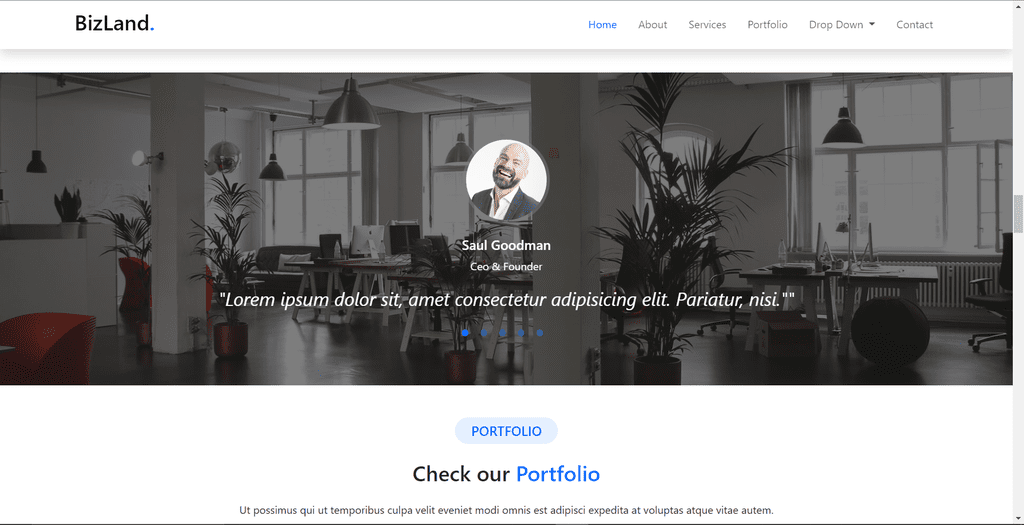
Task: Go to Contact in navigation
Action: tap(914, 25)
